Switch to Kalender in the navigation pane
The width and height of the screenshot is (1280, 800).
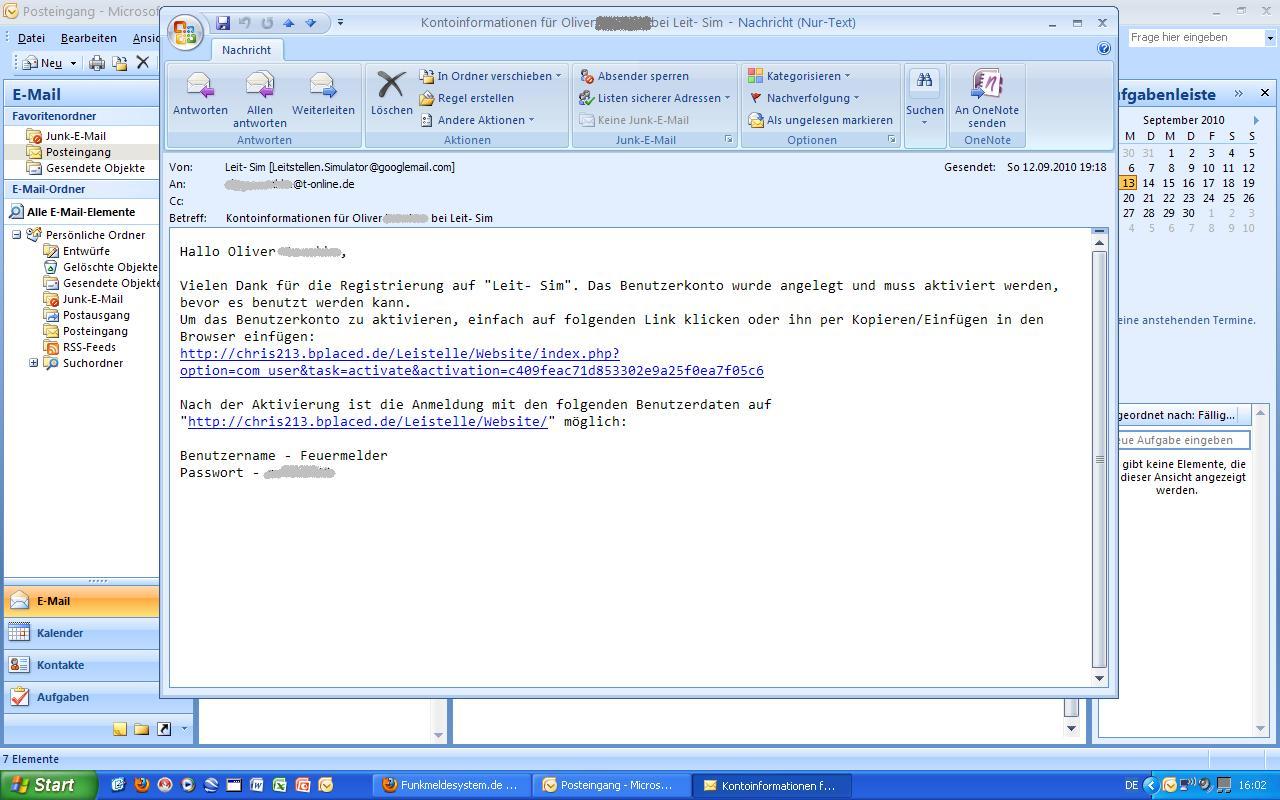pyautogui.click(x=82, y=633)
